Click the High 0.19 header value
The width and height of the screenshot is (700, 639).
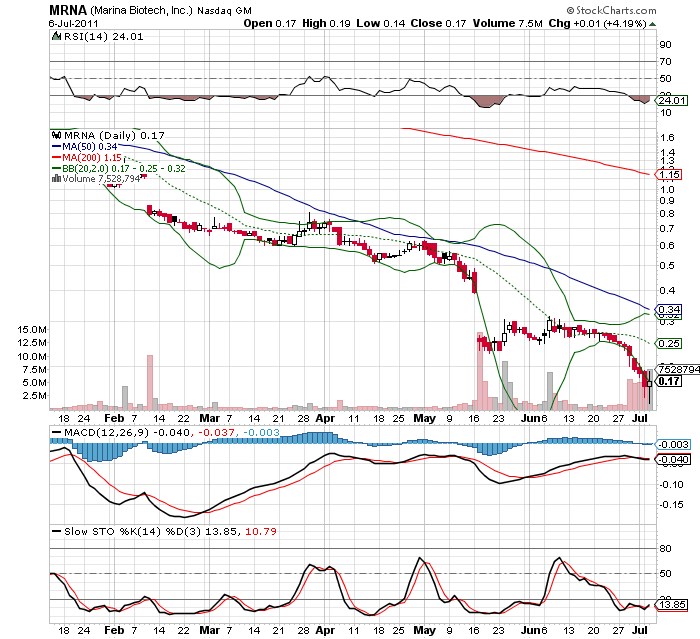coord(326,23)
